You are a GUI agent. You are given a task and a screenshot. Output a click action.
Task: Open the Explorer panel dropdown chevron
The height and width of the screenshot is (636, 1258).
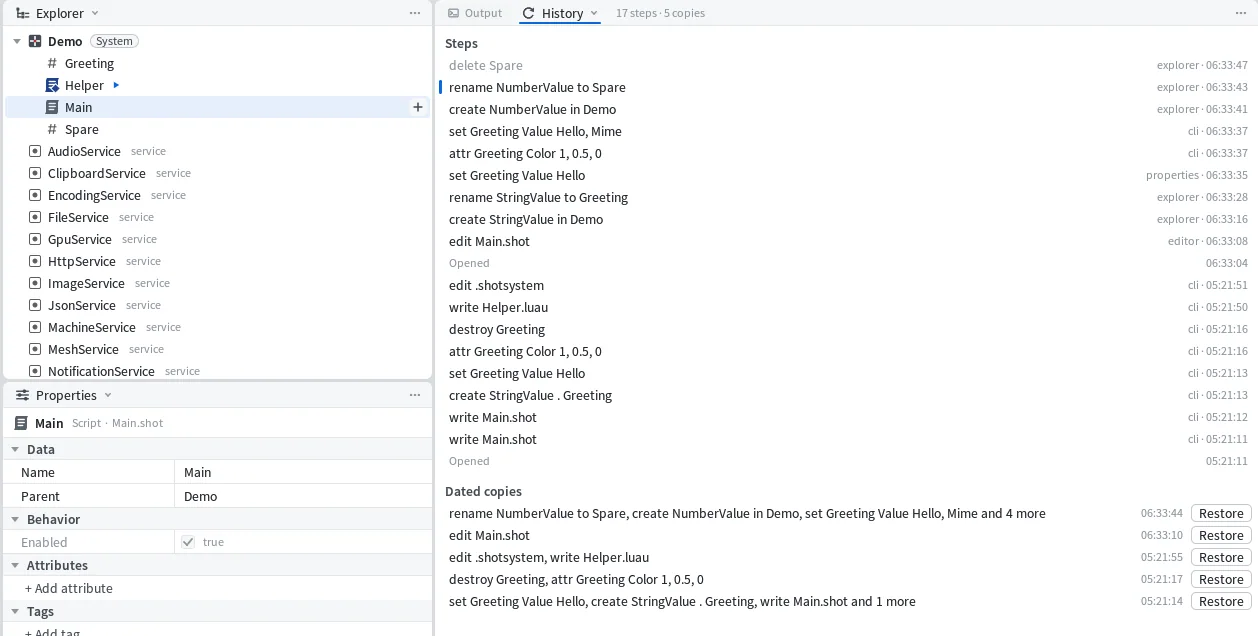click(x=95, y=13)
